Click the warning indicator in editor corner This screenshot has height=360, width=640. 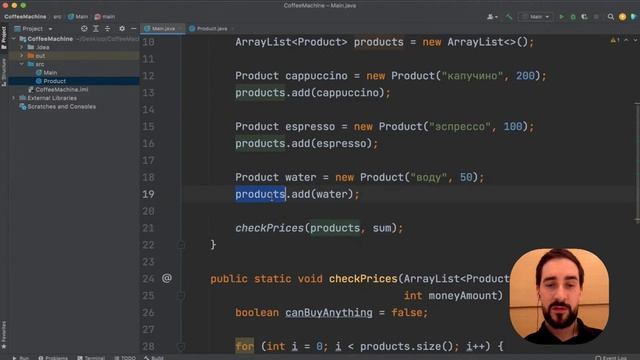[x=615, y=40]
